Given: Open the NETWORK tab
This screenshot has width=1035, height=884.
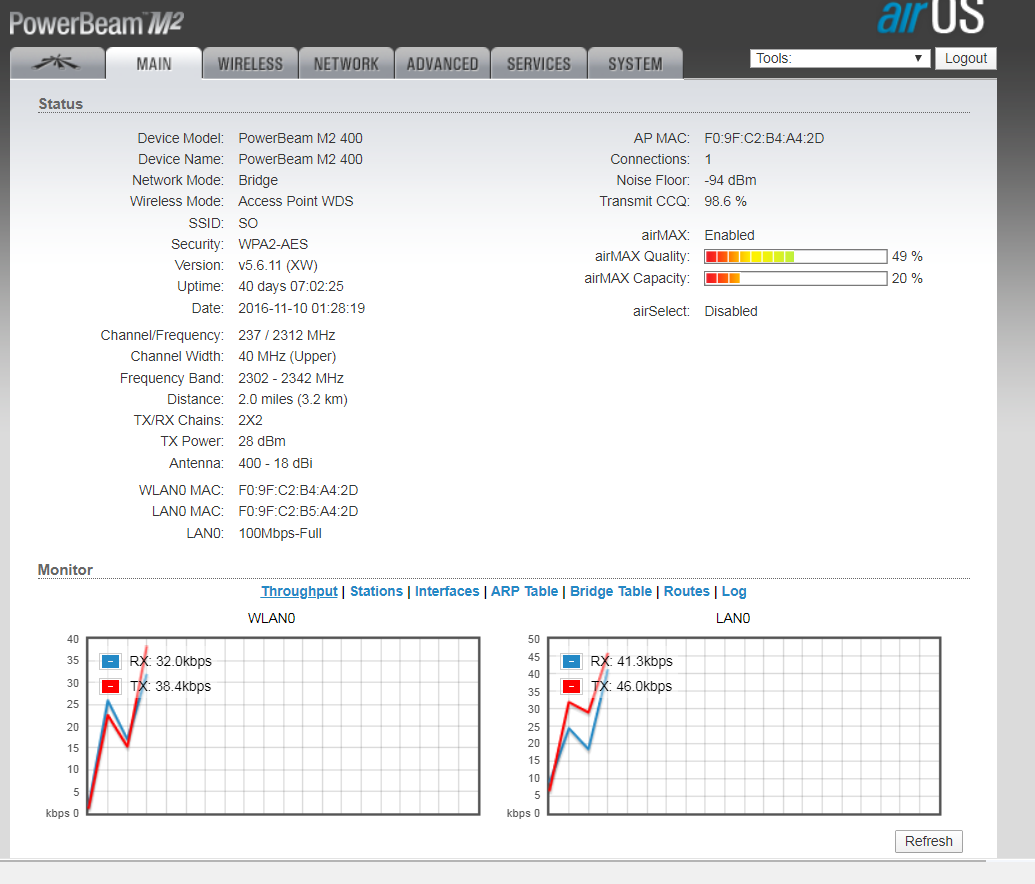Looking at the screenshot, I should point(347,63).
